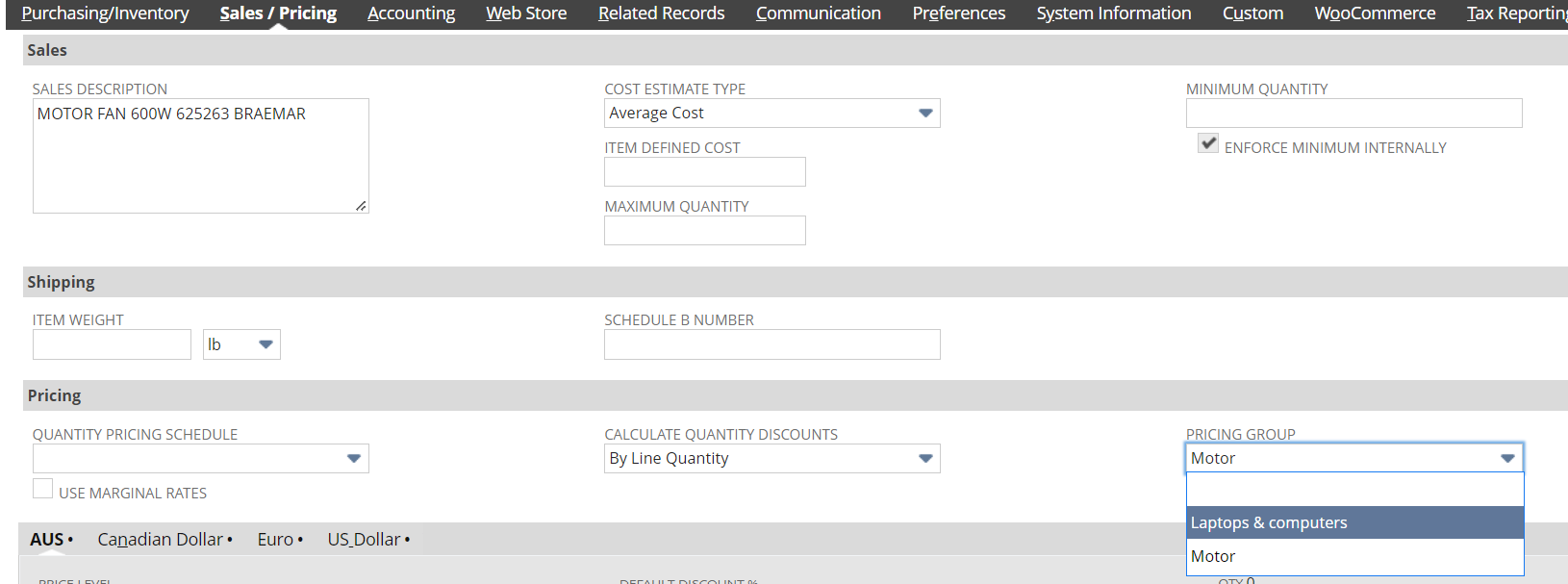The width and height of the screenshot is (1568, 584).
Task: Open the WooCommerce tab
Action: click(1376, 13)
